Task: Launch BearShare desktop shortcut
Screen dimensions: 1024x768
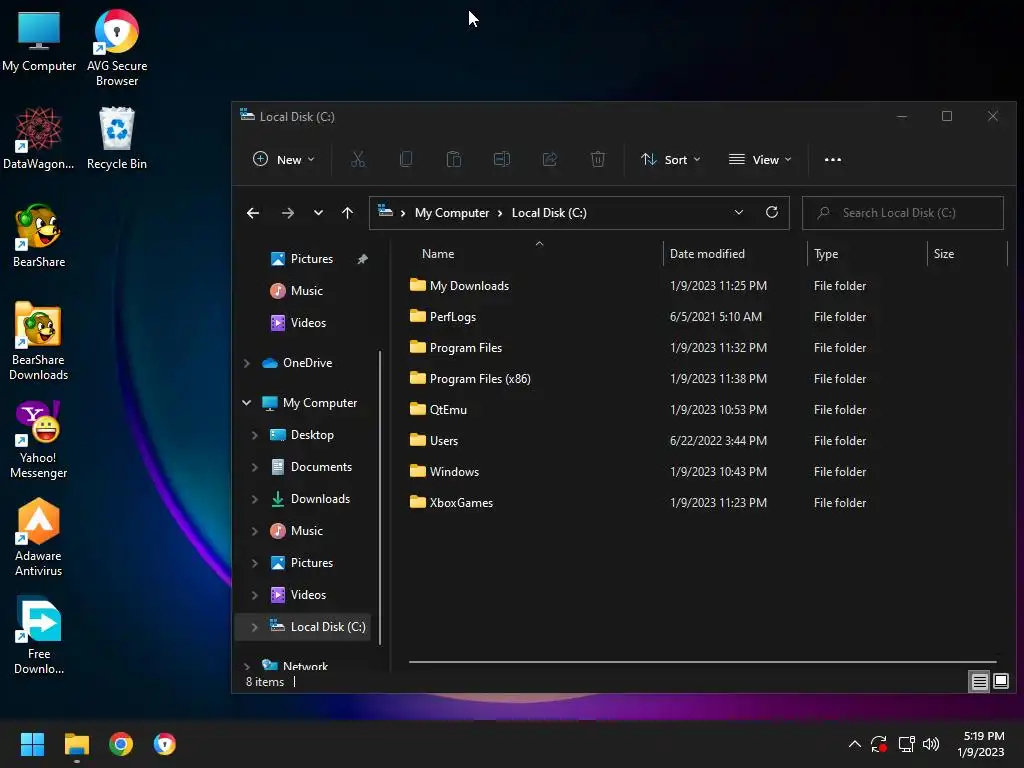Action: 39,236
